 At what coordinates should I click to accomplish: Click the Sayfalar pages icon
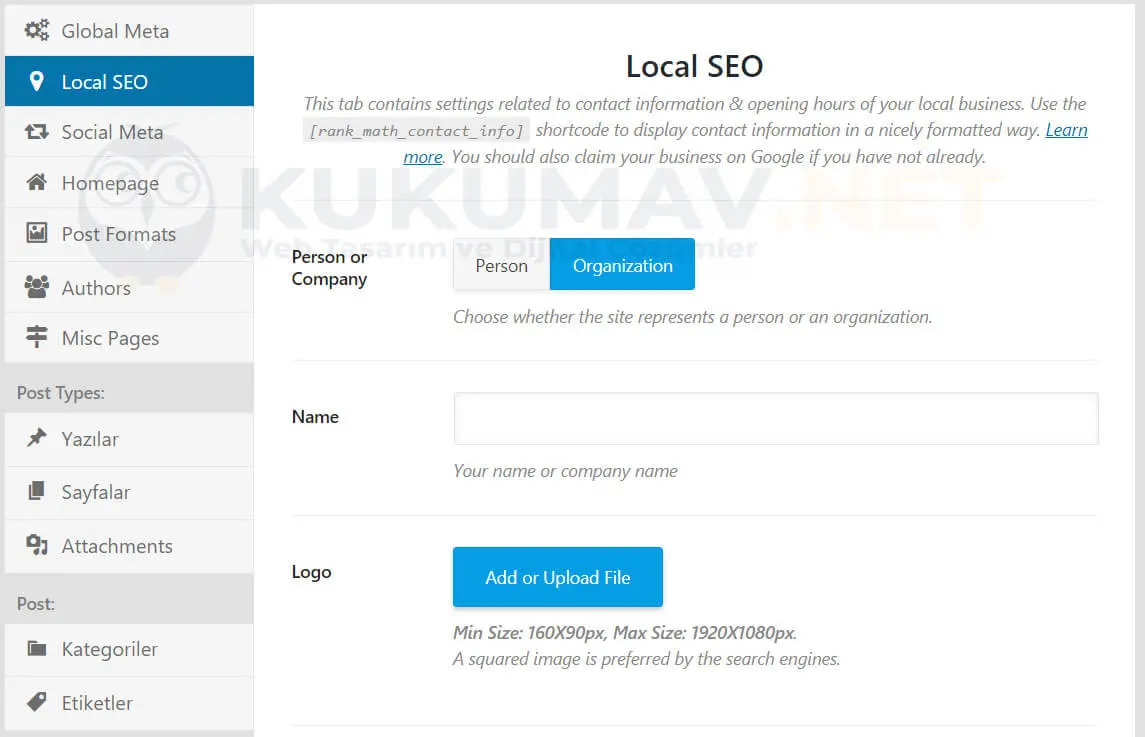click(x=37, y=491)
